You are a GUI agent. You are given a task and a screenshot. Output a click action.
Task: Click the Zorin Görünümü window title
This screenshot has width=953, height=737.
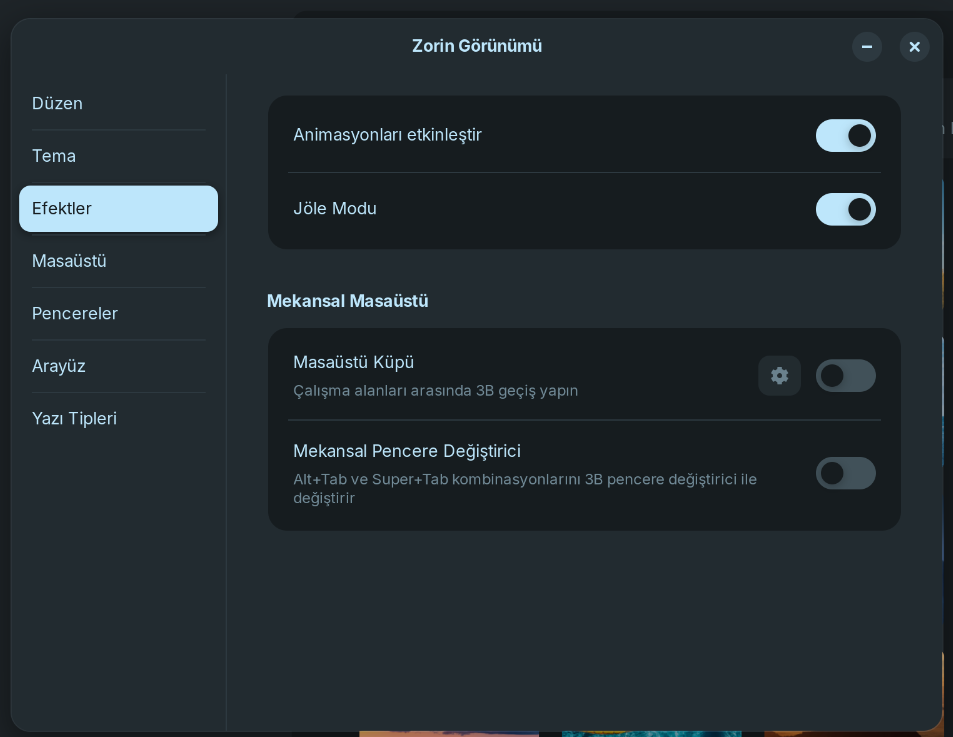pyautogui.click(x=477, y=46)
